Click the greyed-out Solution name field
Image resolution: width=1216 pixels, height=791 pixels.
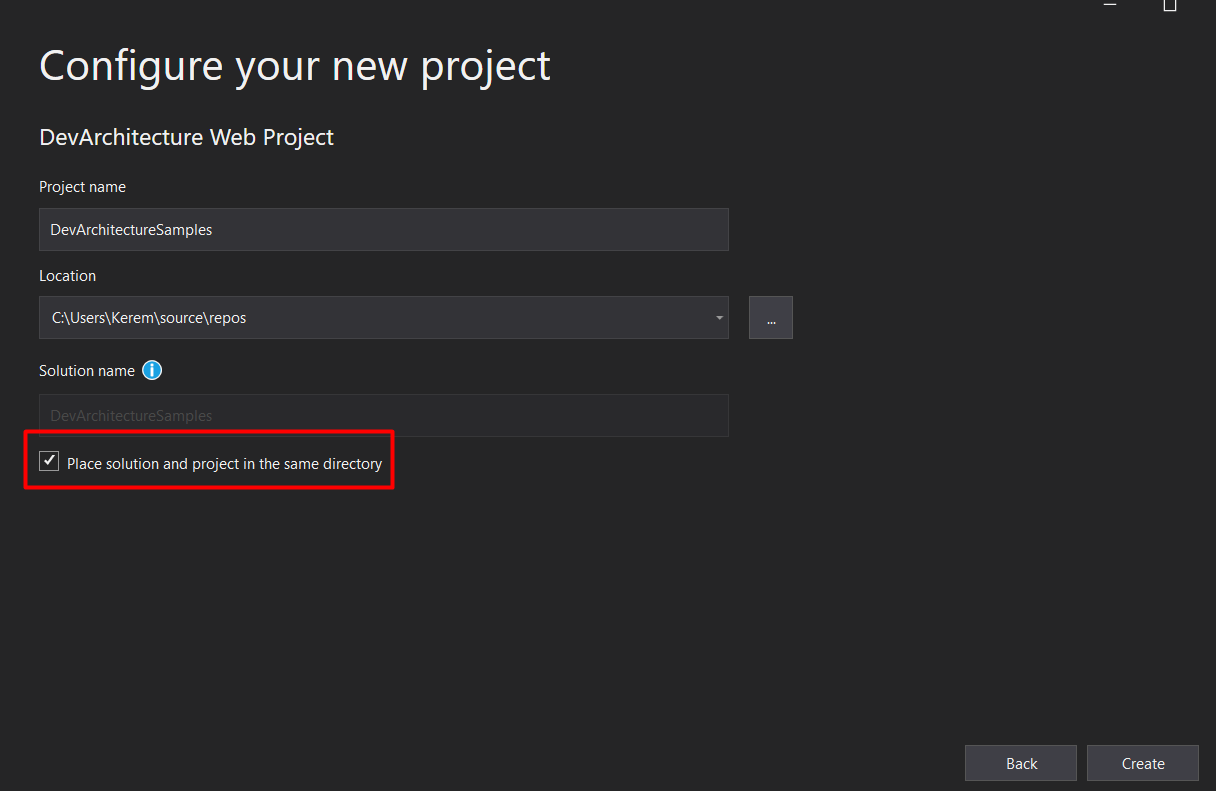pos(384,415)
